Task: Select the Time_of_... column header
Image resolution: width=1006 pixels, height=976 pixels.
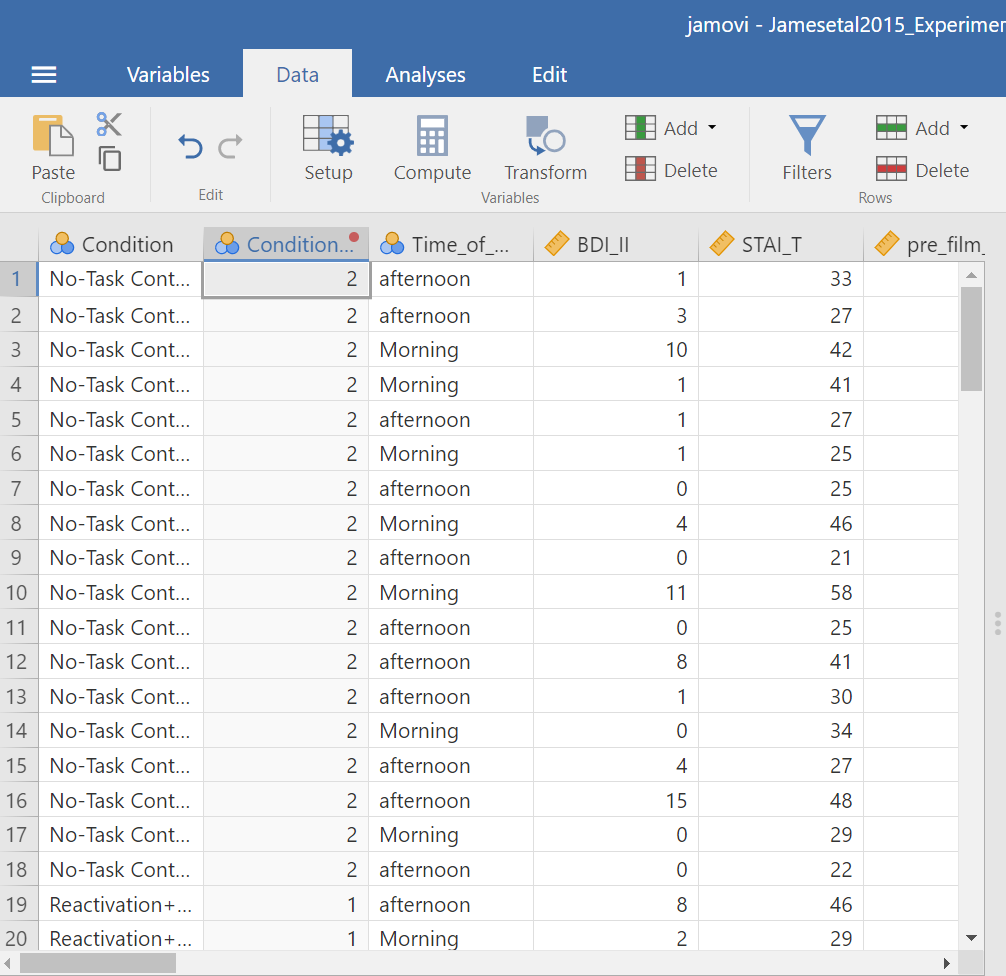Action: pos(451,244)
